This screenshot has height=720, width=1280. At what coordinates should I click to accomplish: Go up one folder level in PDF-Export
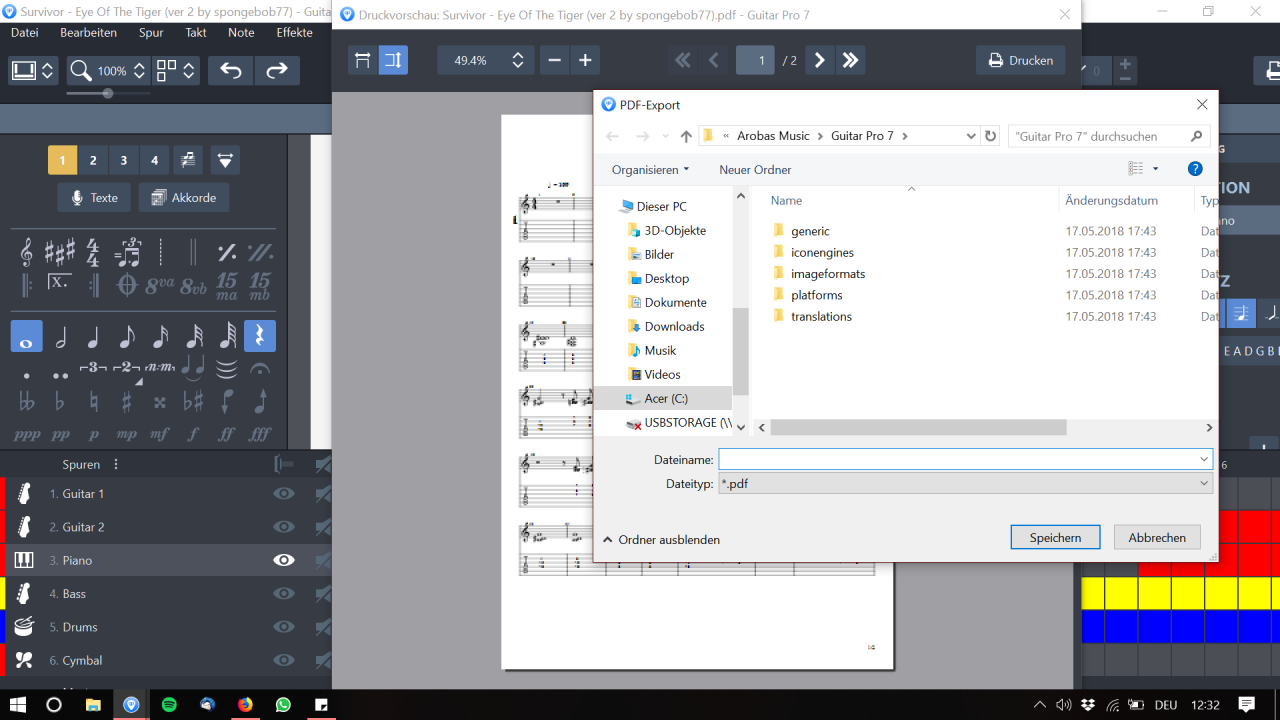point(686,136)
